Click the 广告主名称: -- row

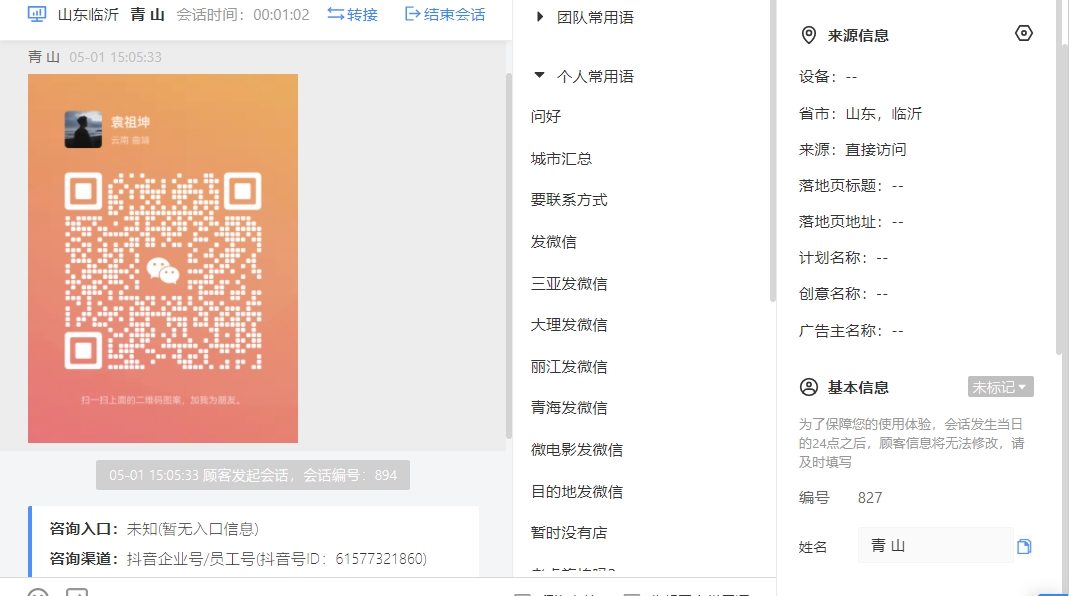(851, 331)
